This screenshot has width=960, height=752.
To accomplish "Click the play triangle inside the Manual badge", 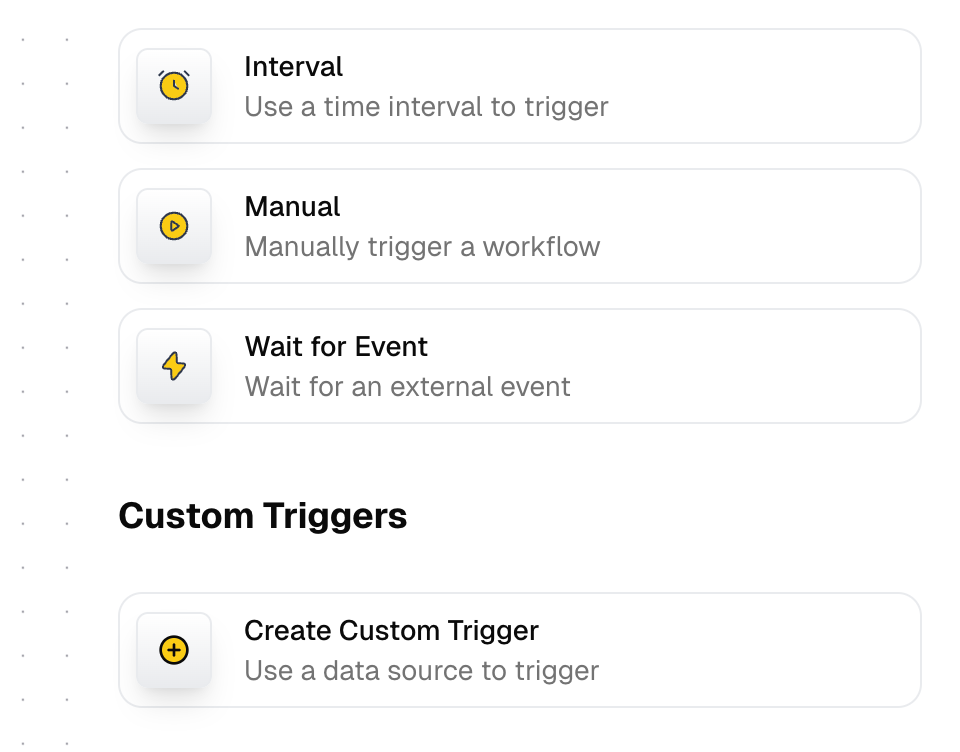I will (x=174, y=226).
